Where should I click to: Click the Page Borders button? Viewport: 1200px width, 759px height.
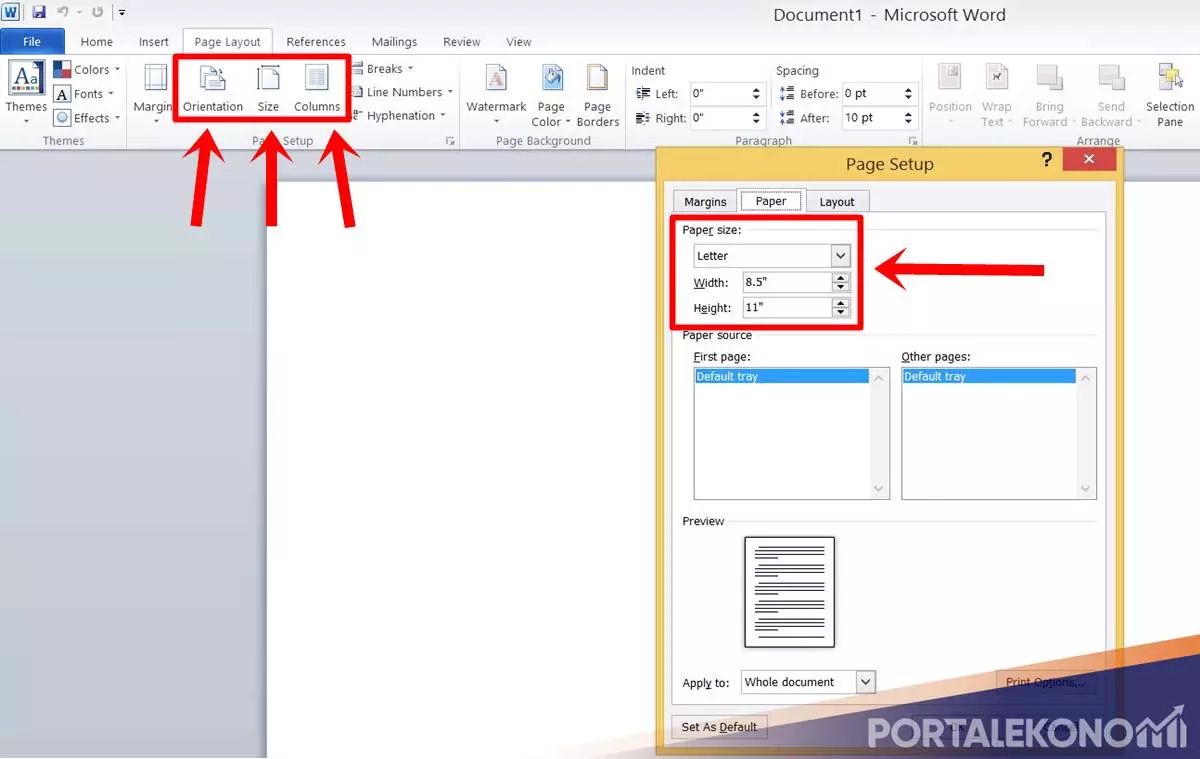(x=598, y=95)
